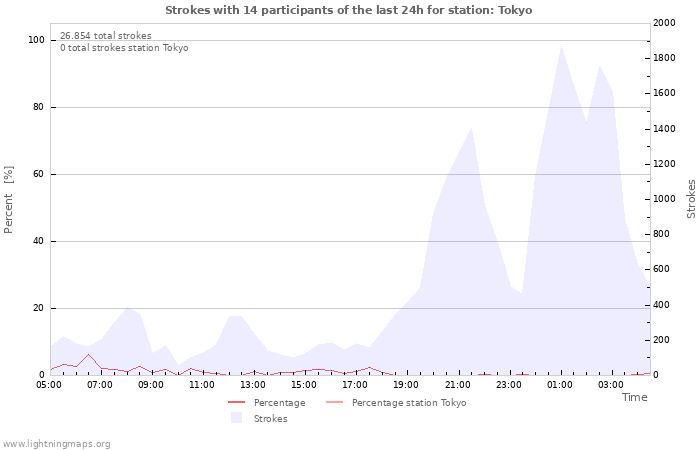The image size is (700, 450).
Task: Click the Strokes right axis title
Action: [691, 199]
